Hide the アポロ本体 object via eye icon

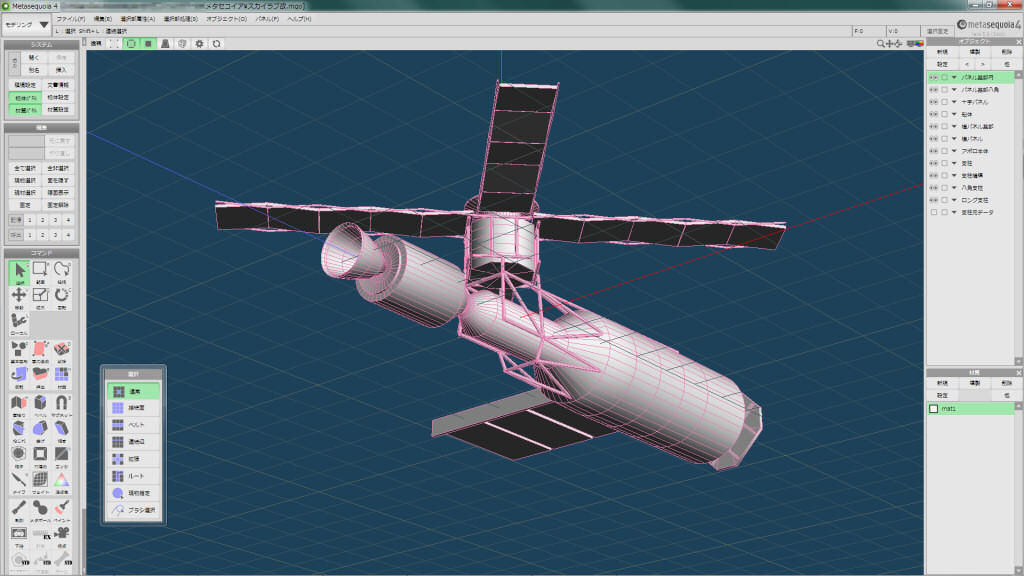[933, 151]
